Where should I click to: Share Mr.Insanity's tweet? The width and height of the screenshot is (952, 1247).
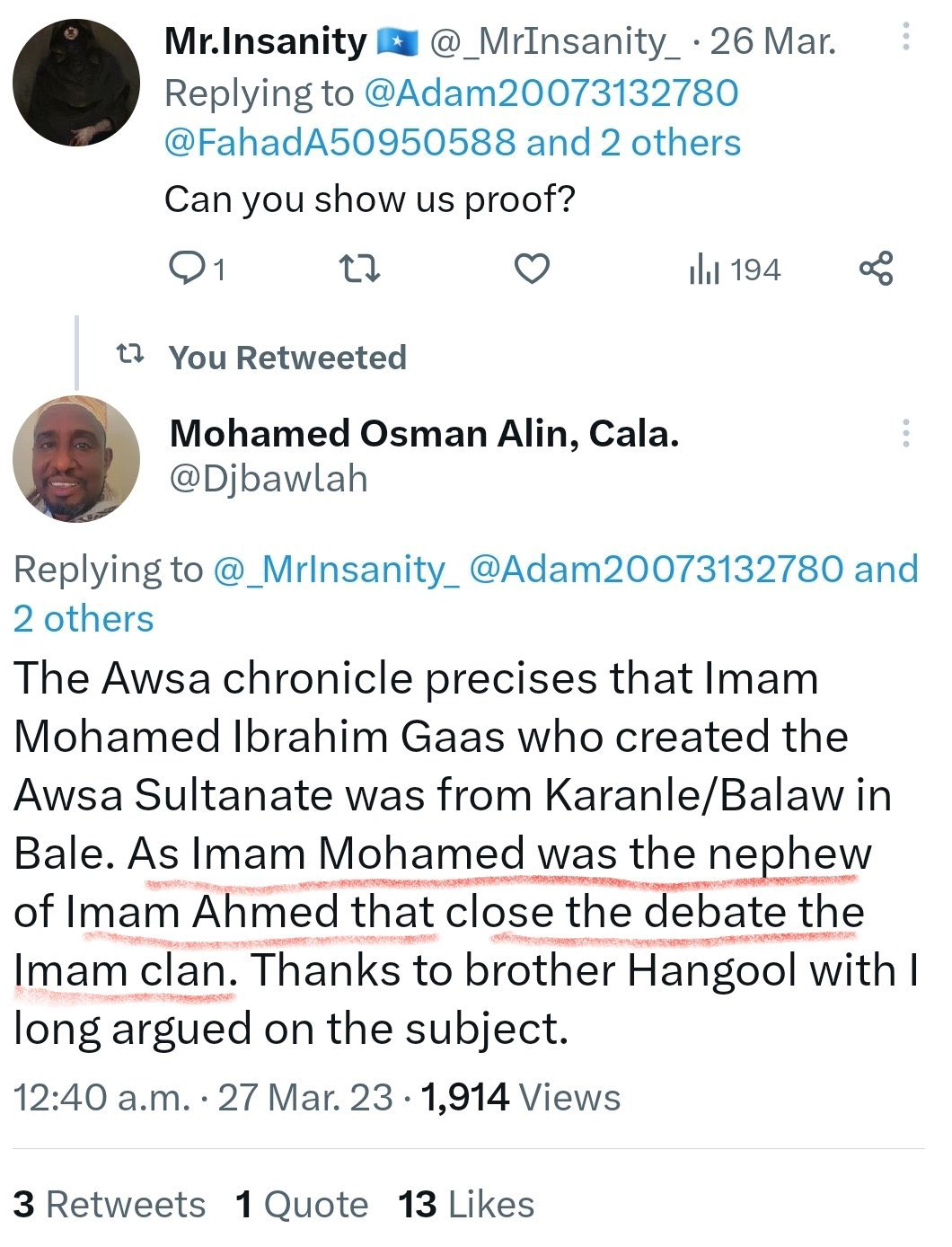point(877,269)
